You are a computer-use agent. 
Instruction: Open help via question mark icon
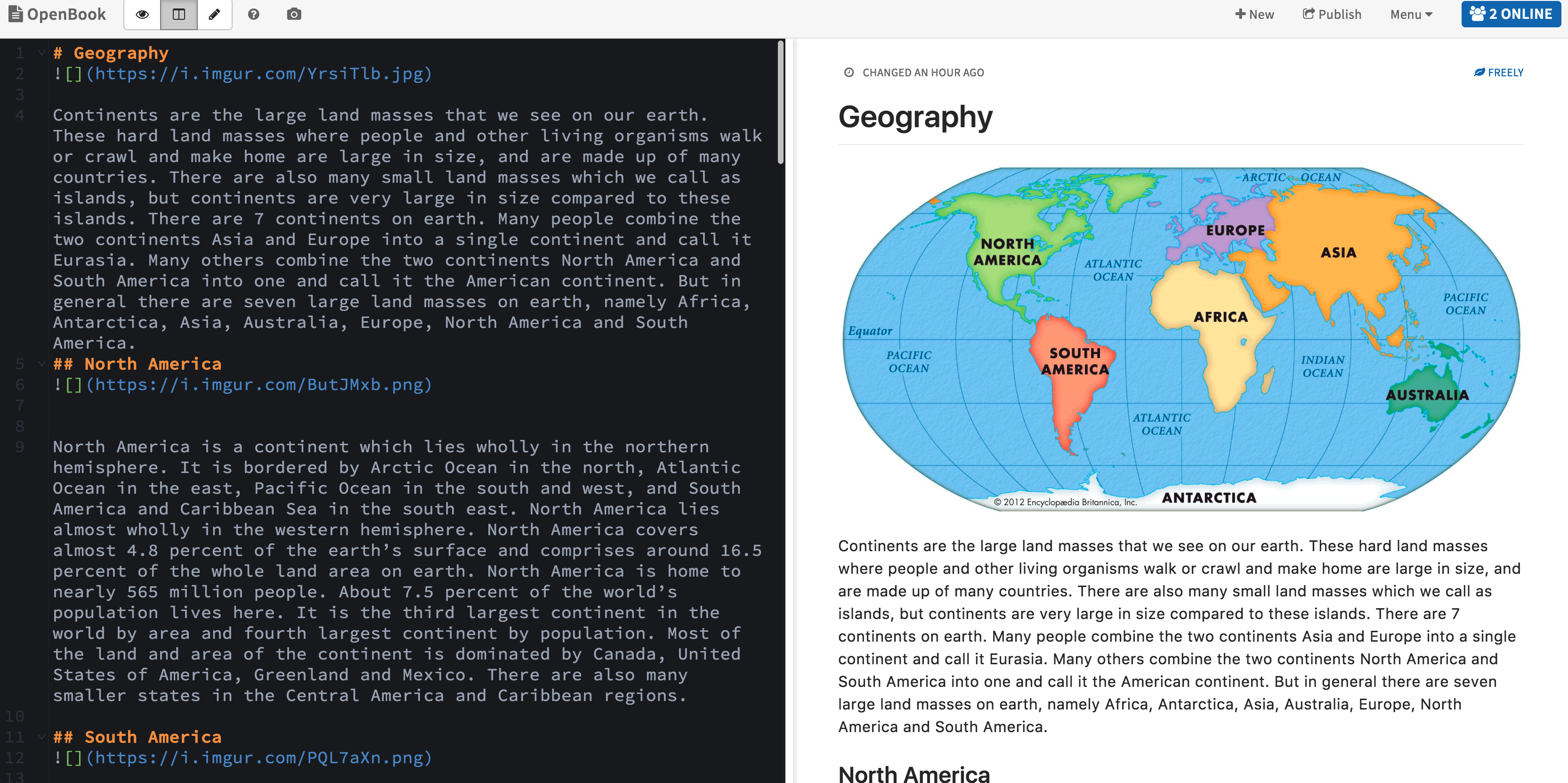pos(254,15)
